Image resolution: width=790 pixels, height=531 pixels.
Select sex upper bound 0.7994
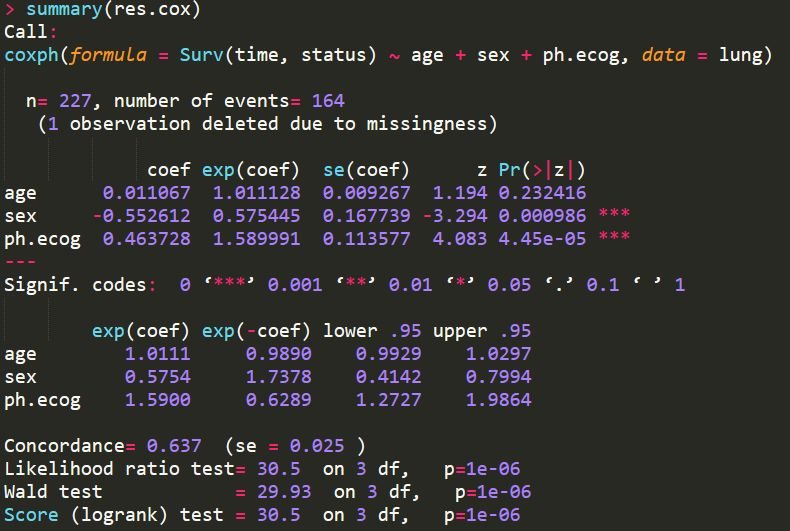[498, 377]
